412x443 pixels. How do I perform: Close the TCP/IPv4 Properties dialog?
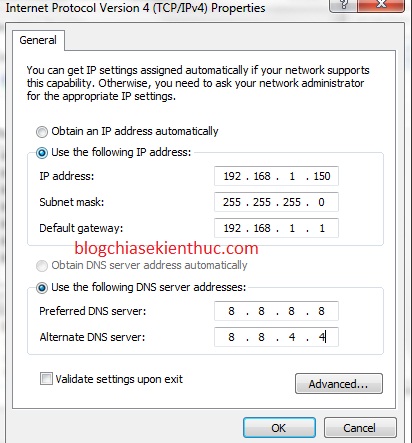[381, 5]
